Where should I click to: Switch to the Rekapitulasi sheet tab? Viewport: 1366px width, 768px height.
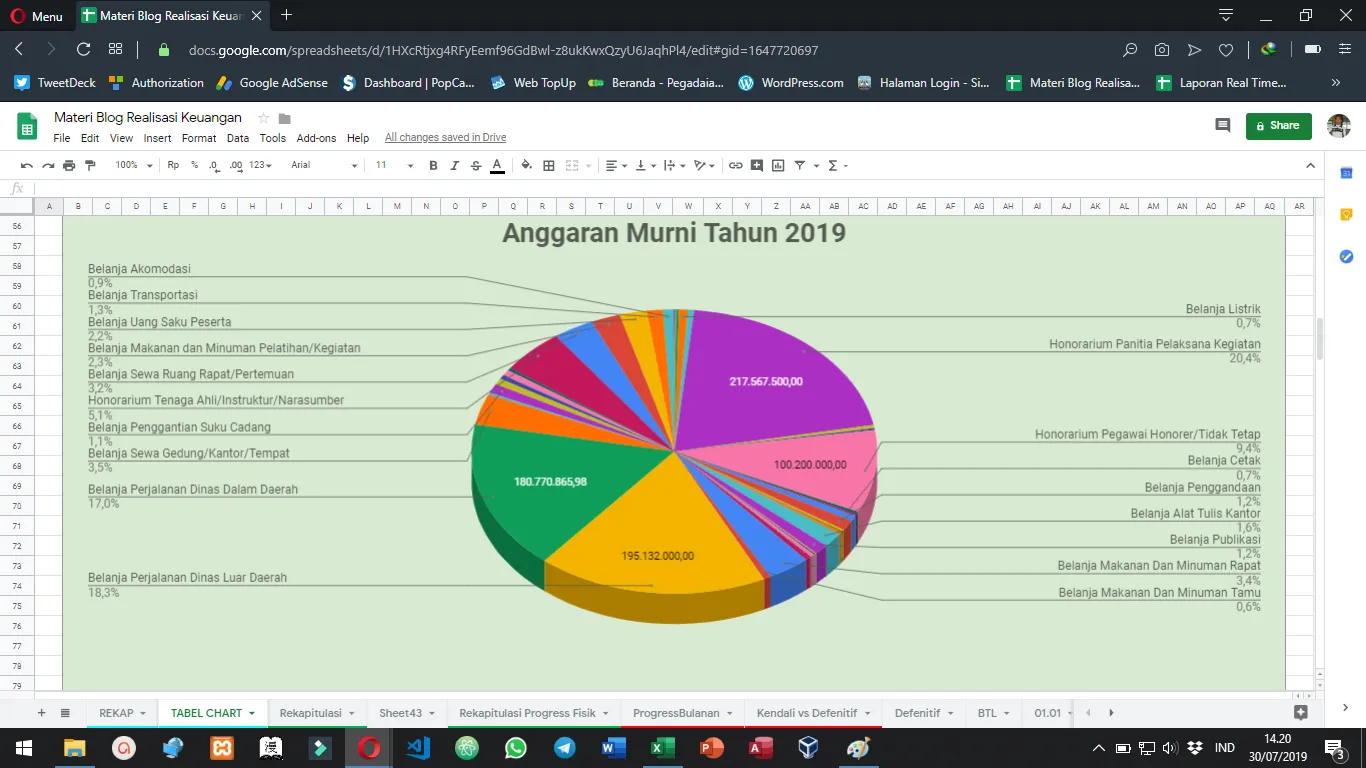312,713
